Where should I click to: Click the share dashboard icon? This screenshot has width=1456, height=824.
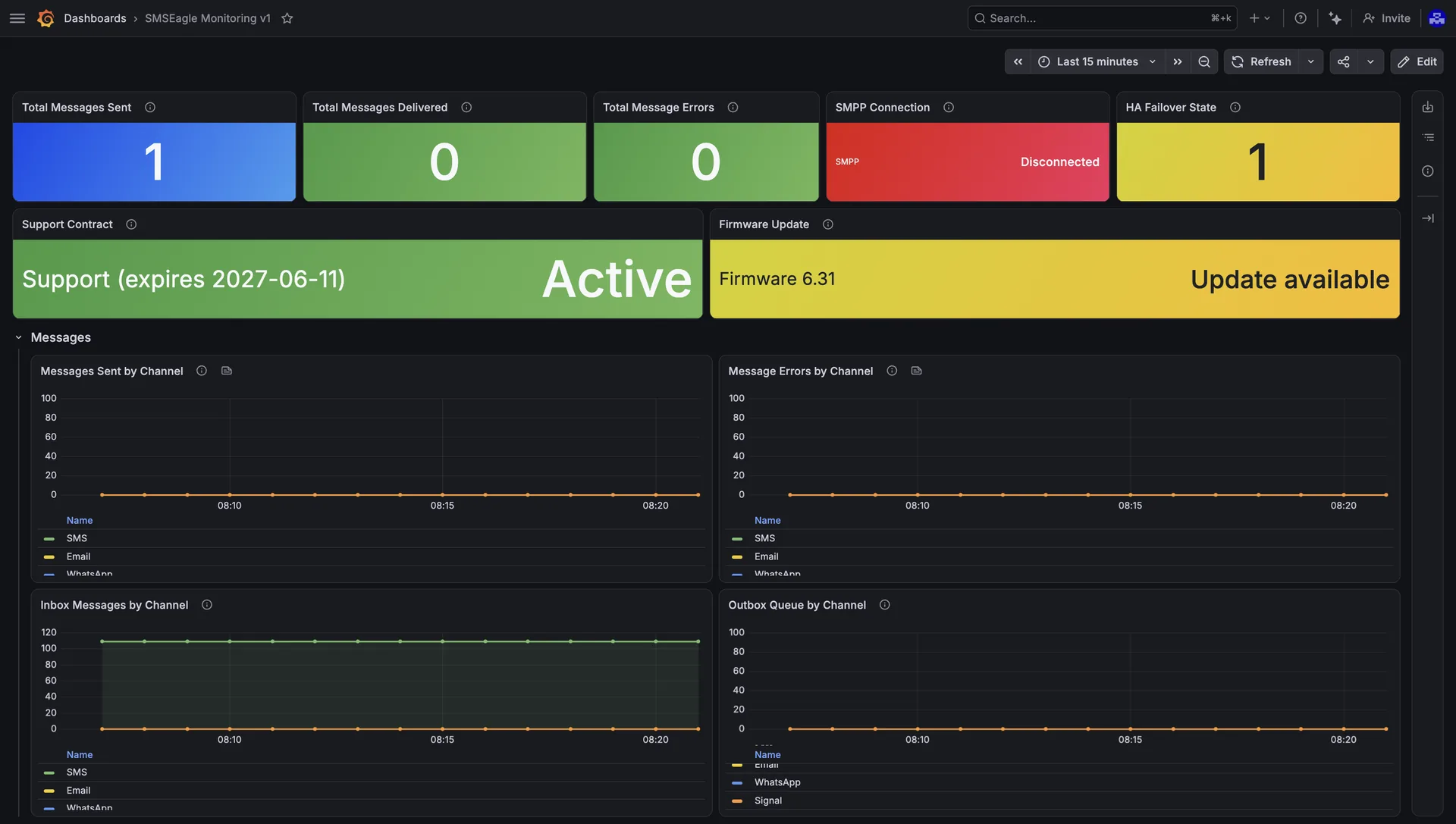(1344, 62)
